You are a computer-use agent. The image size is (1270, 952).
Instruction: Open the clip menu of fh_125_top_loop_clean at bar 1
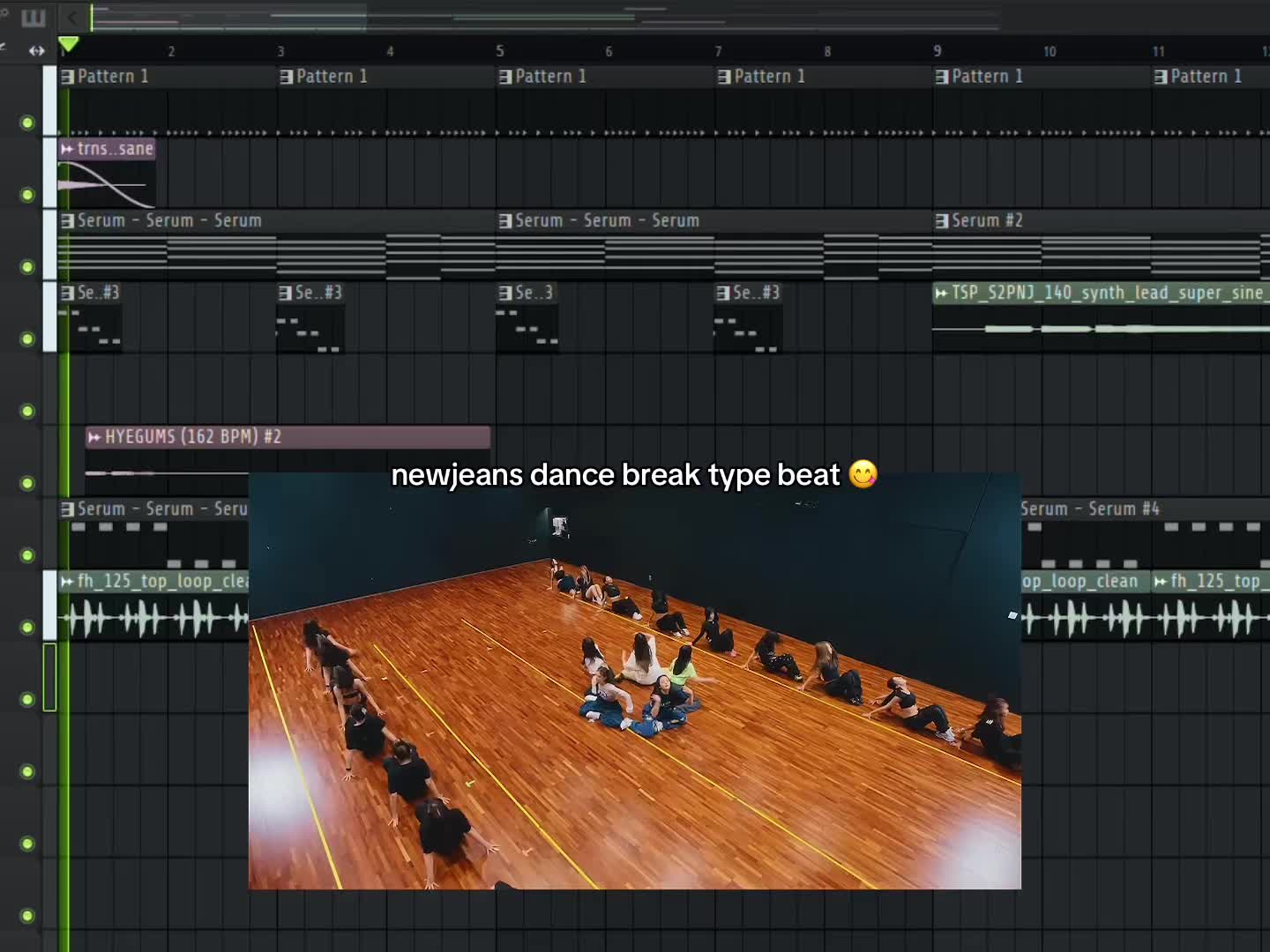(x=67, y=582)
